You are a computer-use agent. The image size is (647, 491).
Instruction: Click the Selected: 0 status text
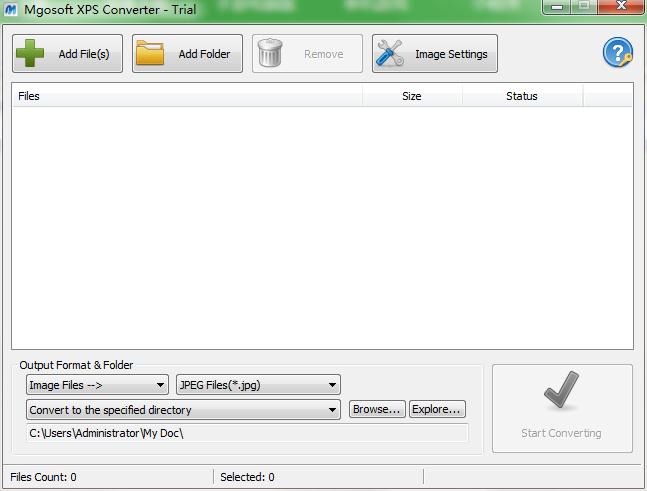pos(247,477)
